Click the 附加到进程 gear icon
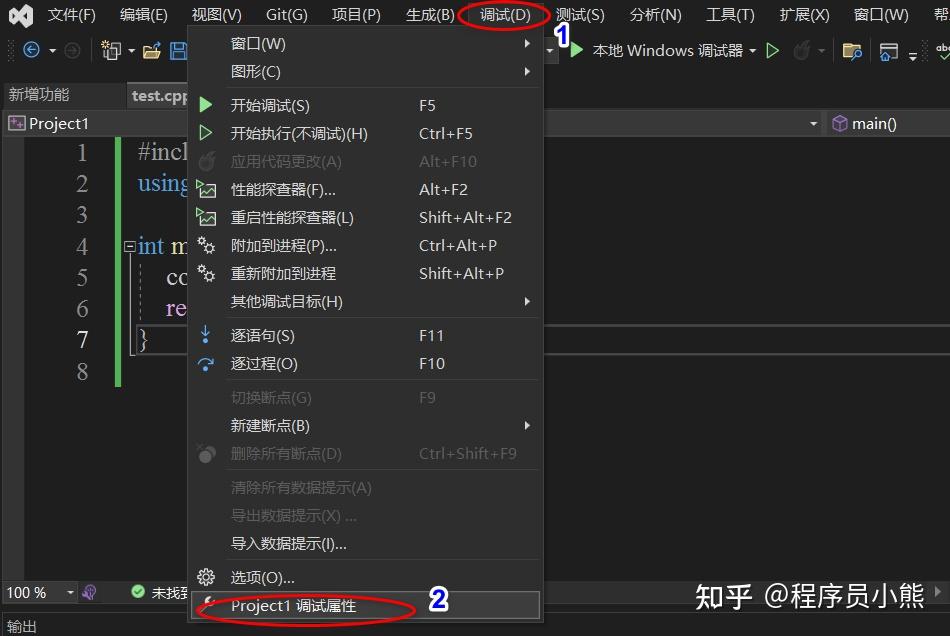Image resolution: width=950 pixels, height=636 pixels. coord(207,245)
